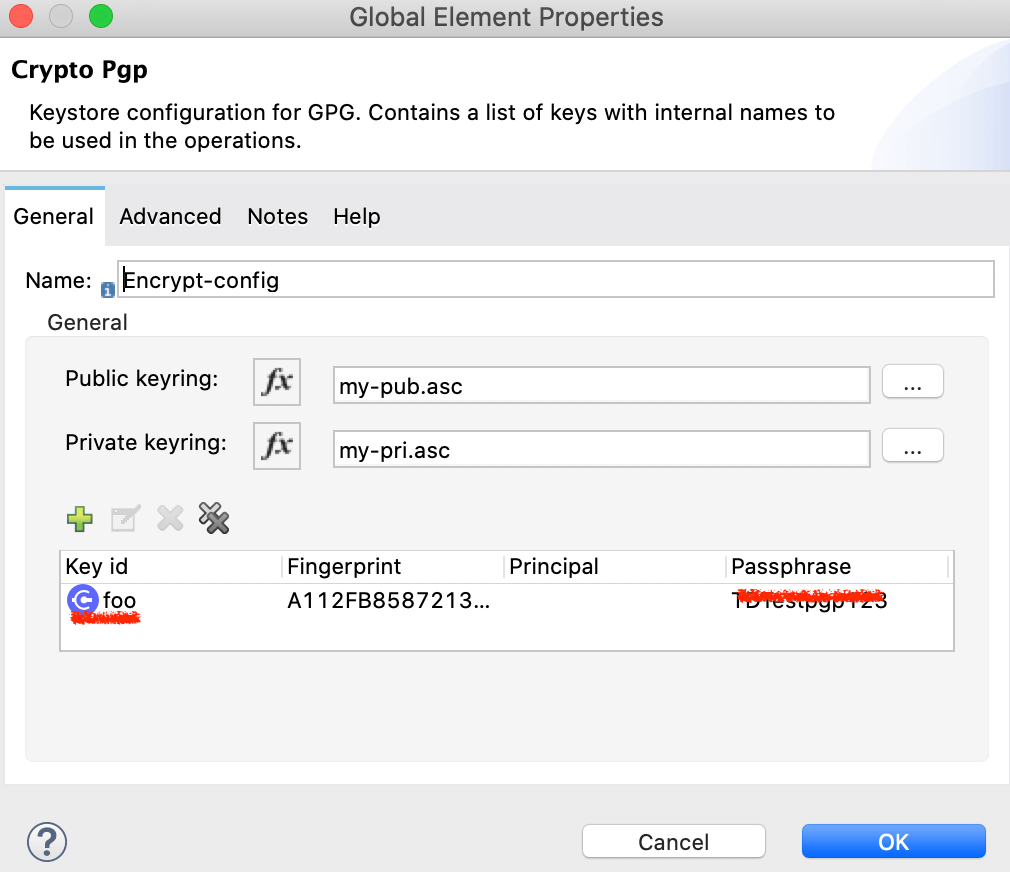Add a new key with green plus icon
This screenshot has height=872, width=1010.
(79, 518)
